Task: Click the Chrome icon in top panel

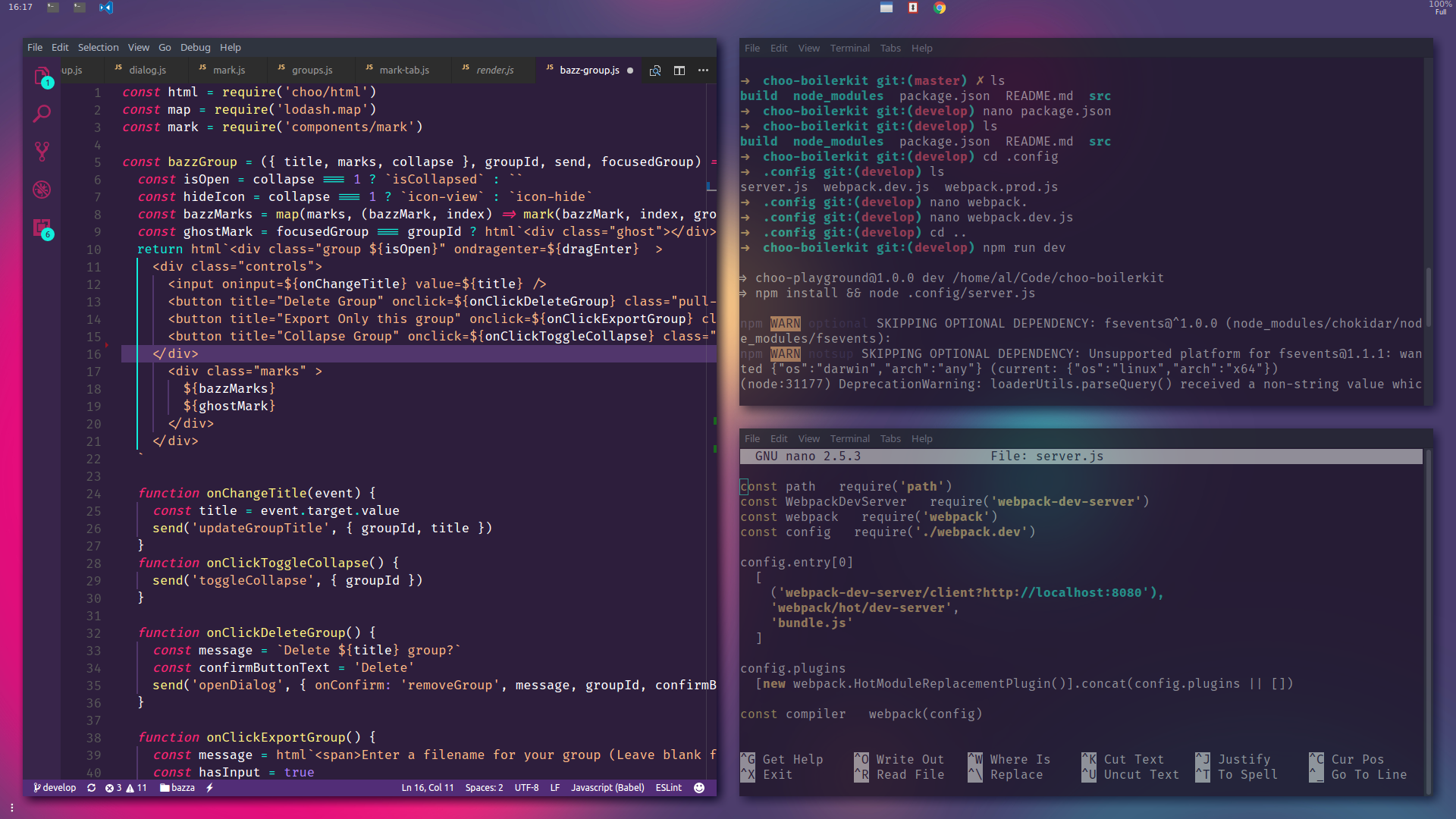Action: pos(940,8)
